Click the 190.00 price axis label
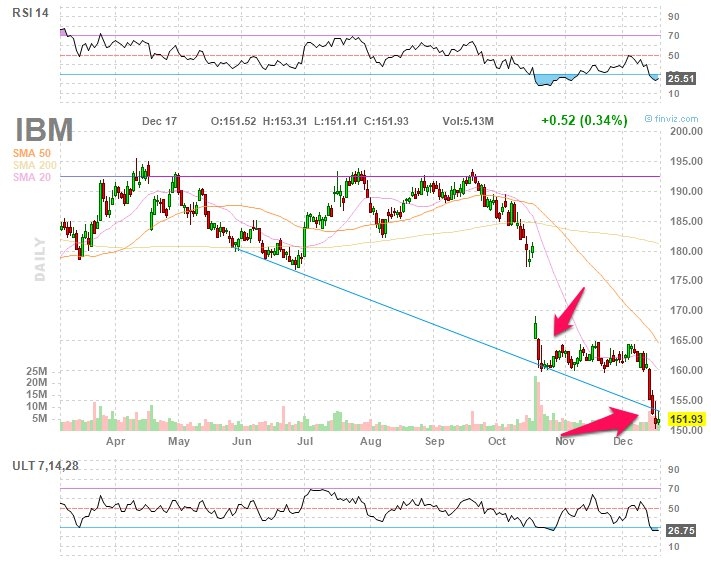Viewport: 711px width, 561px height. [687, 191]
